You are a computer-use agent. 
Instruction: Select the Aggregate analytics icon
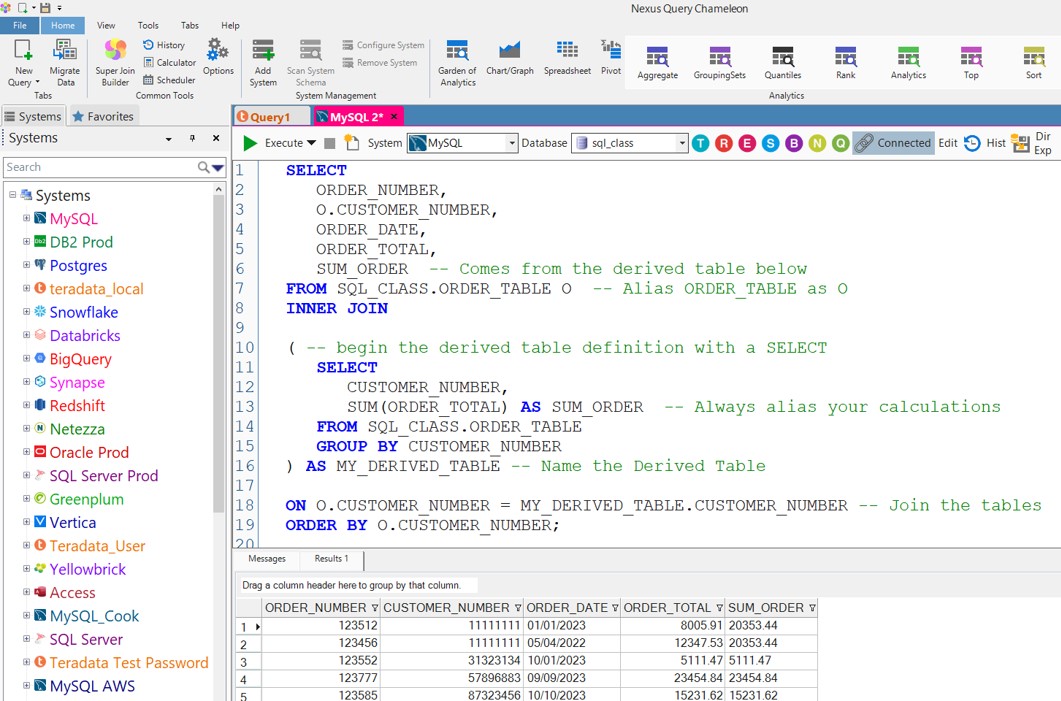[x=657, y=58]
